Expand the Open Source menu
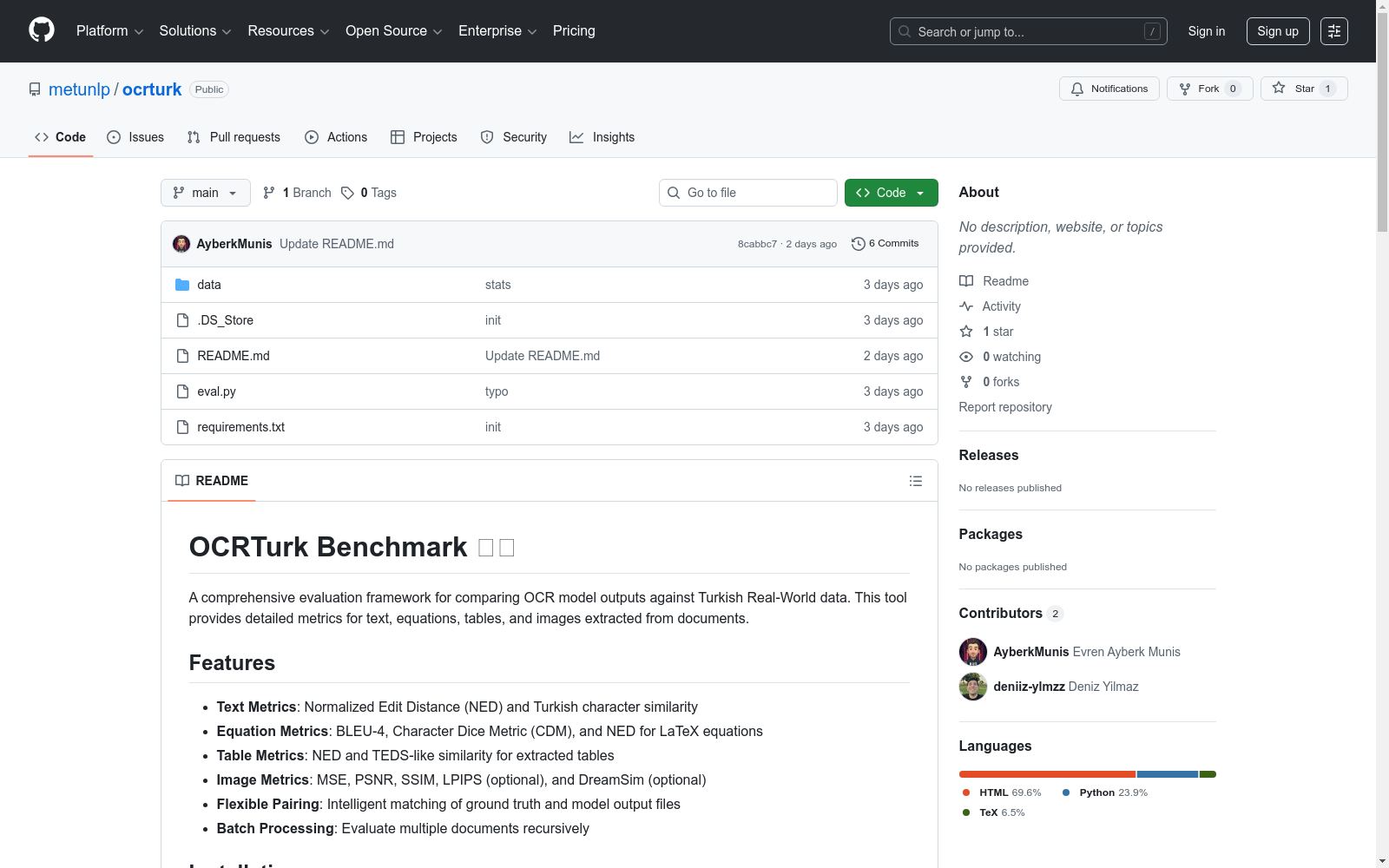The height and width of the screenshot is (868, 1389). coord(394,31)
